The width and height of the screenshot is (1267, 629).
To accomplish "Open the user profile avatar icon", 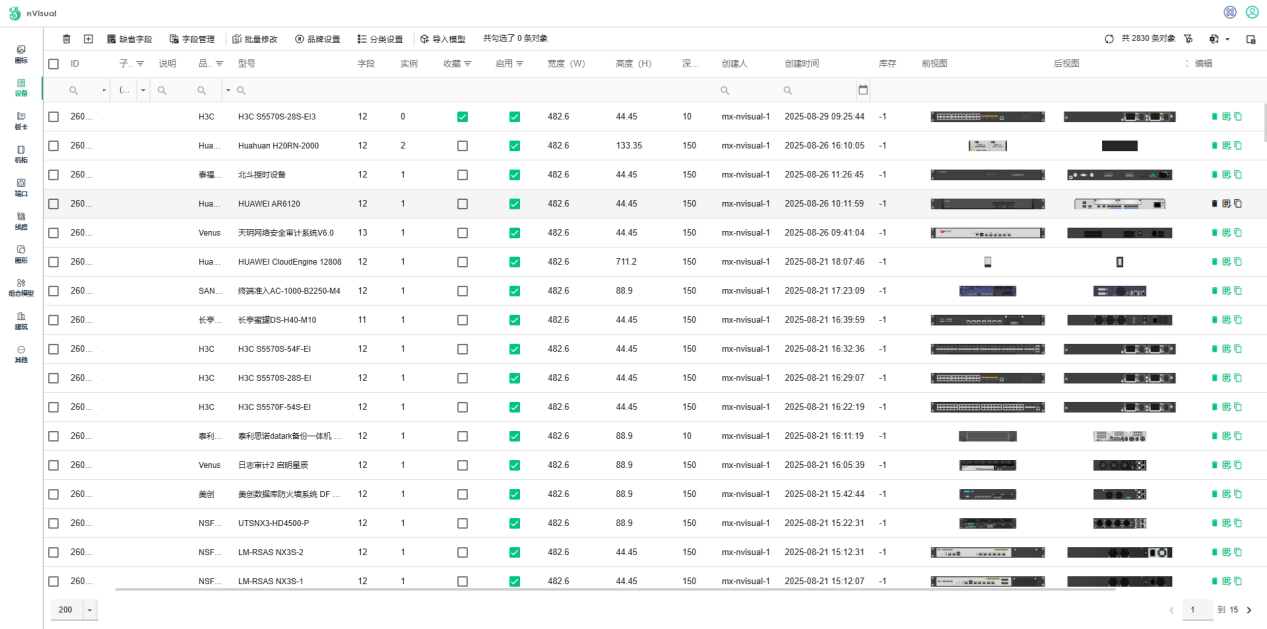I will point(1252,12).
